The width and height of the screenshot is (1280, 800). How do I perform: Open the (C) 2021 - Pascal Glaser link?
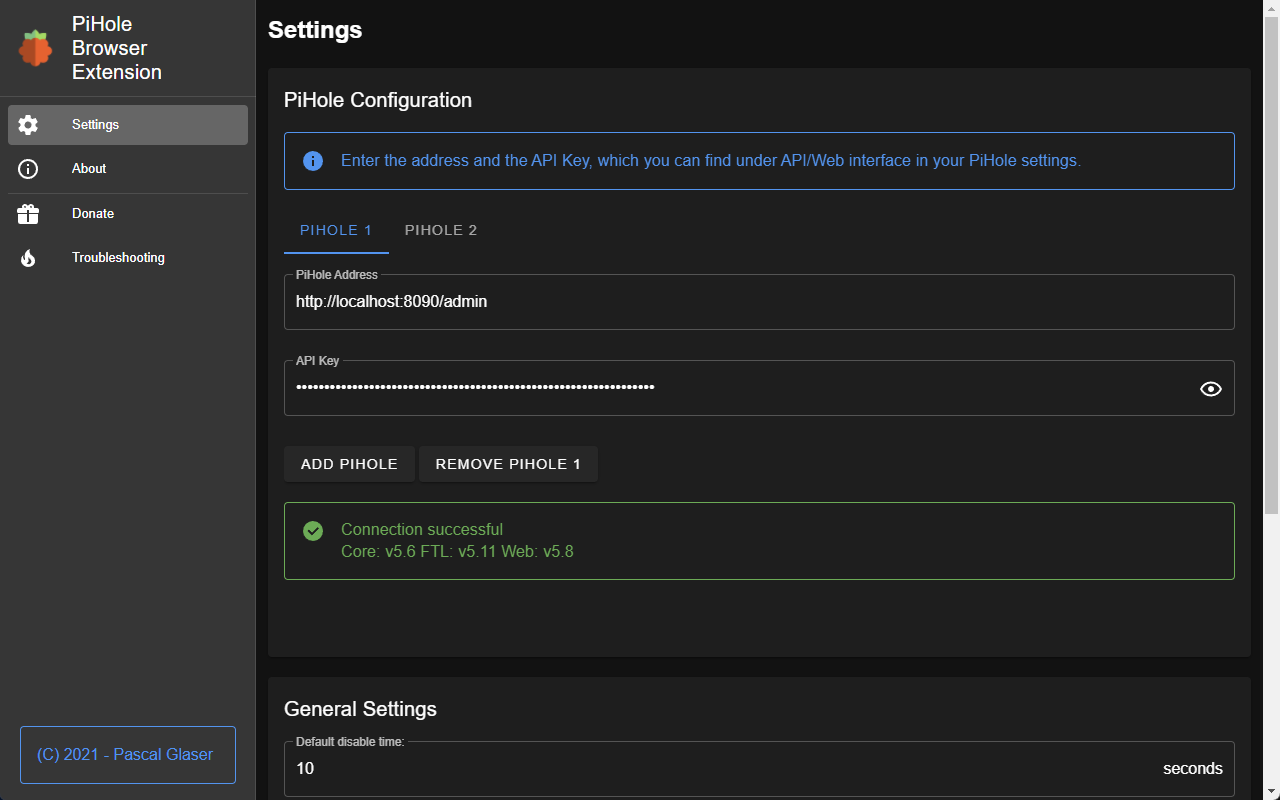point(127,755)
